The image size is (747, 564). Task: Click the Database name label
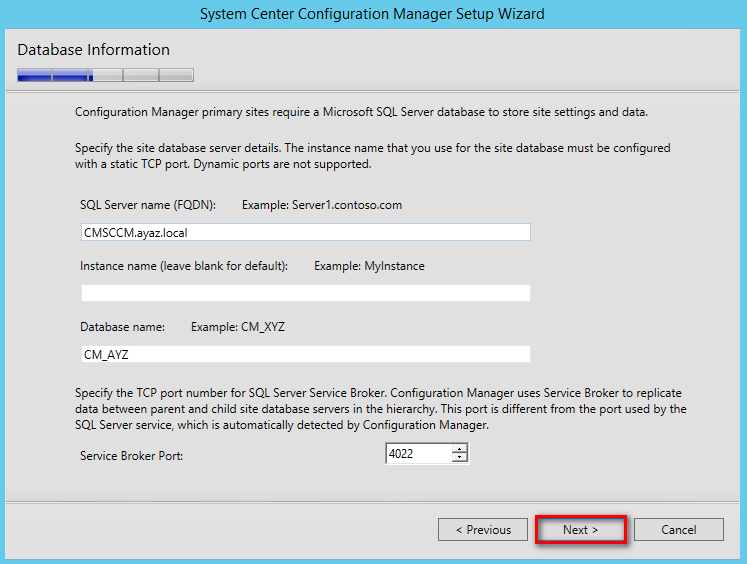(122, 327)
